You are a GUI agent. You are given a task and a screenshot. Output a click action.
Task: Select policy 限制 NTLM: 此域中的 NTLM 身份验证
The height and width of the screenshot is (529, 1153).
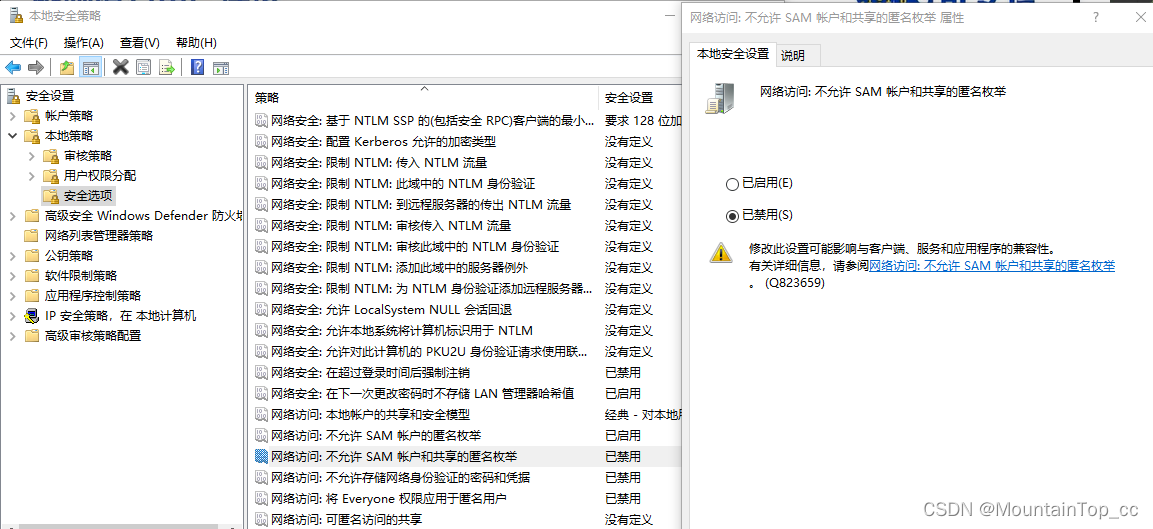tap(403, 183)
